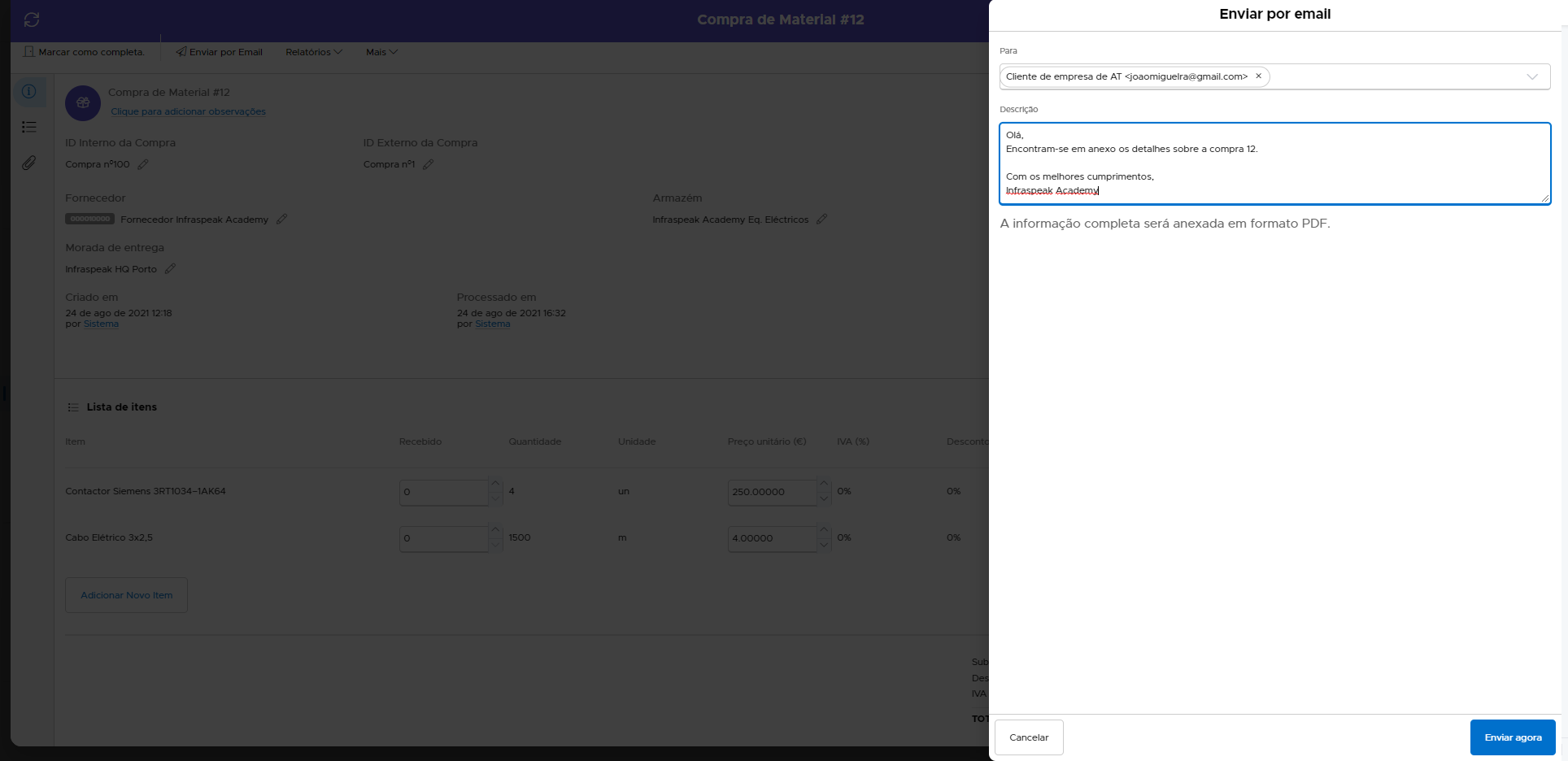
Task: Click the unit price field 4.00000
Action: [773, 538]
